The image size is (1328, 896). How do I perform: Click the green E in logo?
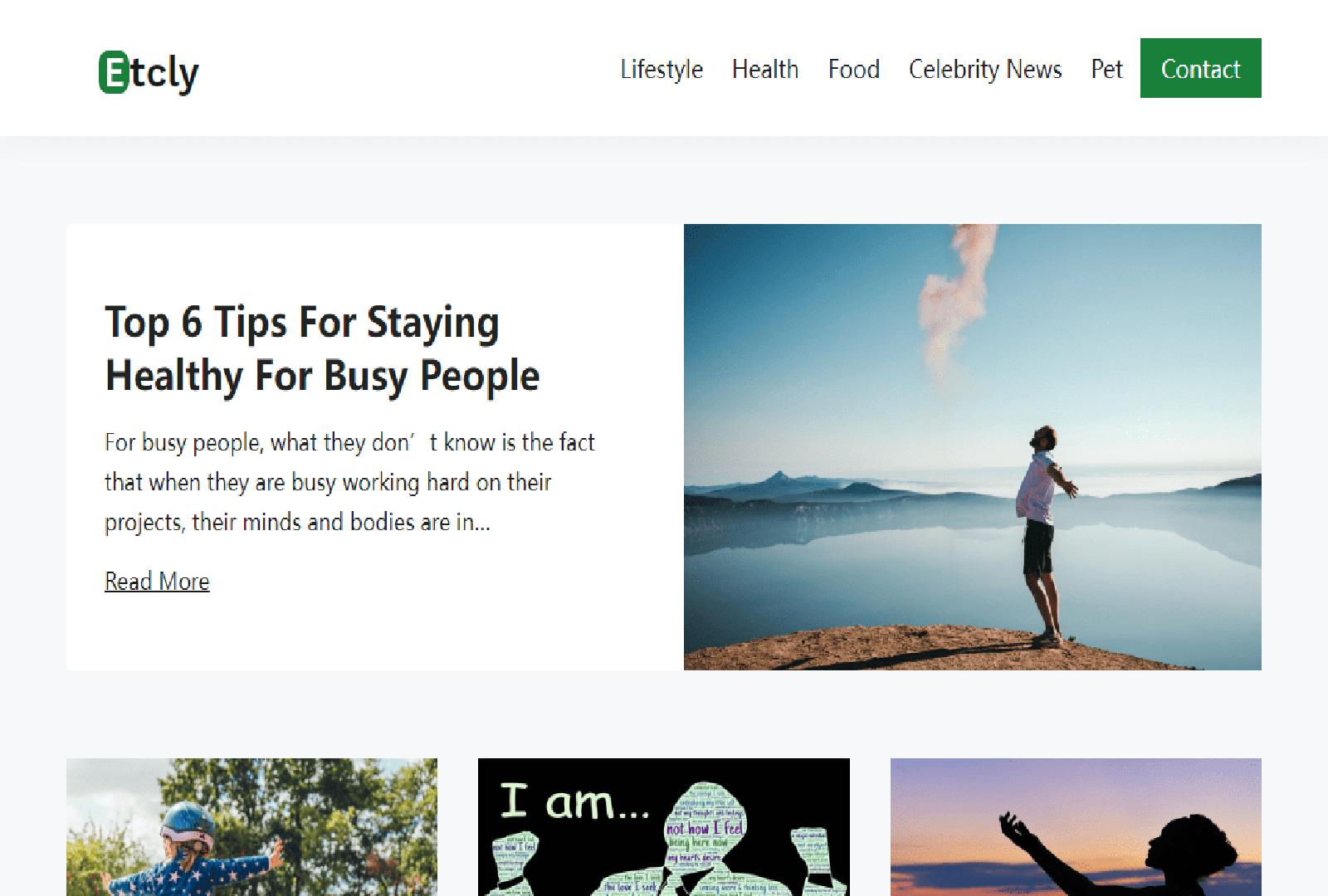113,72
